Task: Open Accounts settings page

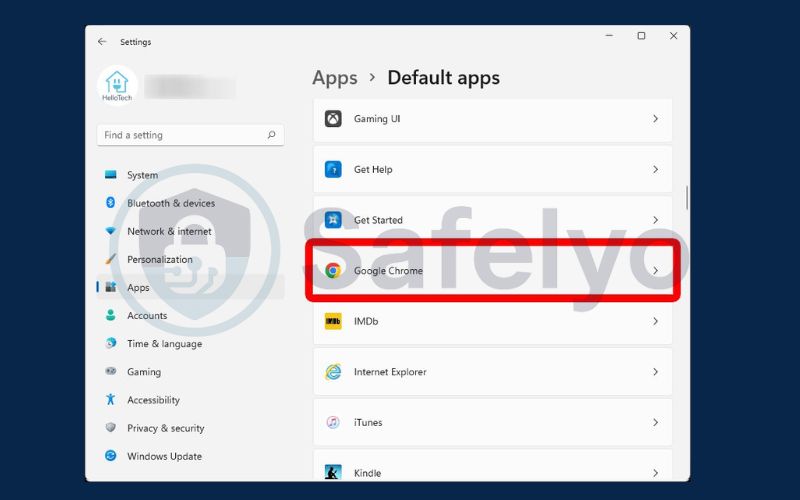Action: 190,315
